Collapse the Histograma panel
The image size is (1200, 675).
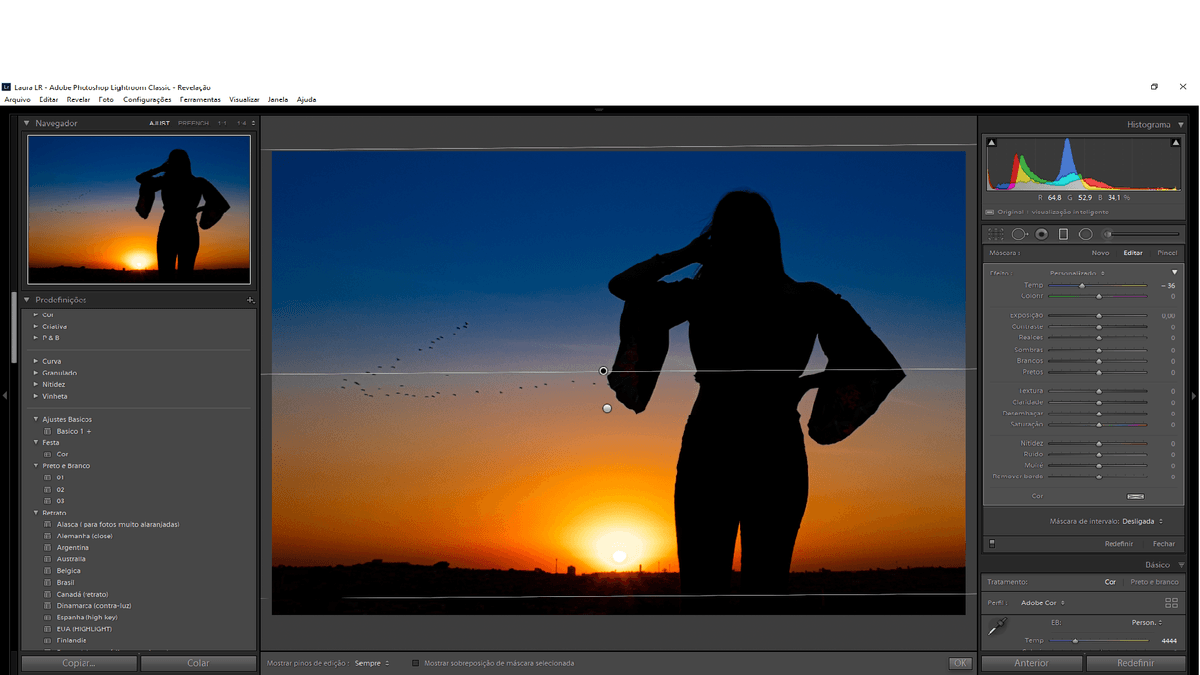point(1181,125)
